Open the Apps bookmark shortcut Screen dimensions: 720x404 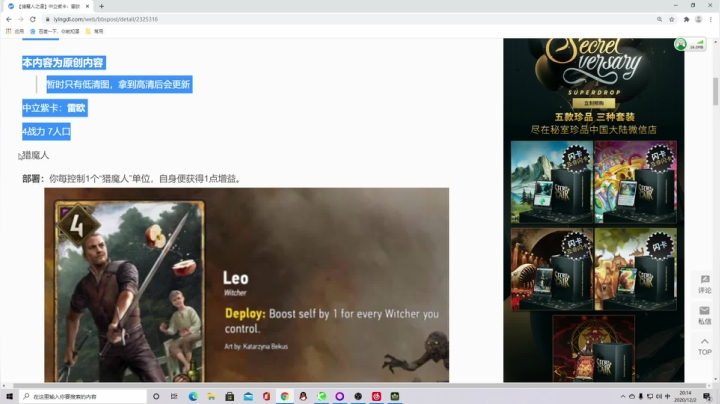[15, 31]
